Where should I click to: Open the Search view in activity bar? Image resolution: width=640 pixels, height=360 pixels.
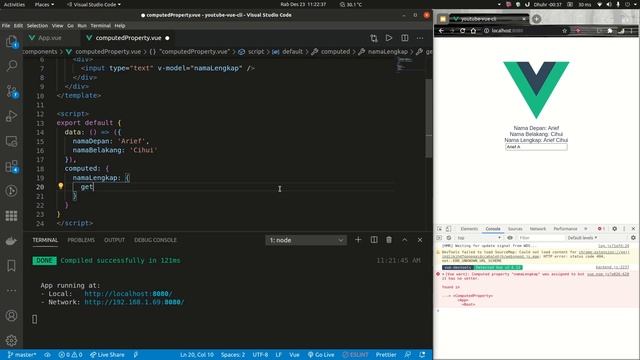point(11,66)
